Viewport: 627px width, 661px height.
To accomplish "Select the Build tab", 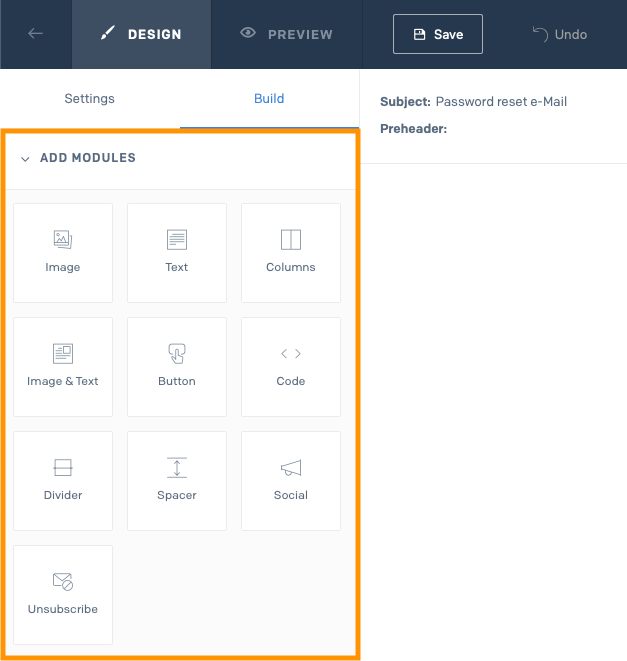I will (x=269, y=99).
